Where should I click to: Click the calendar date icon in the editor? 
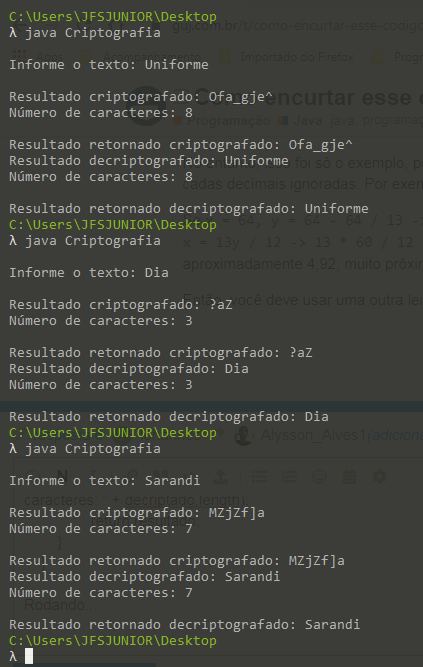point(349,476)
